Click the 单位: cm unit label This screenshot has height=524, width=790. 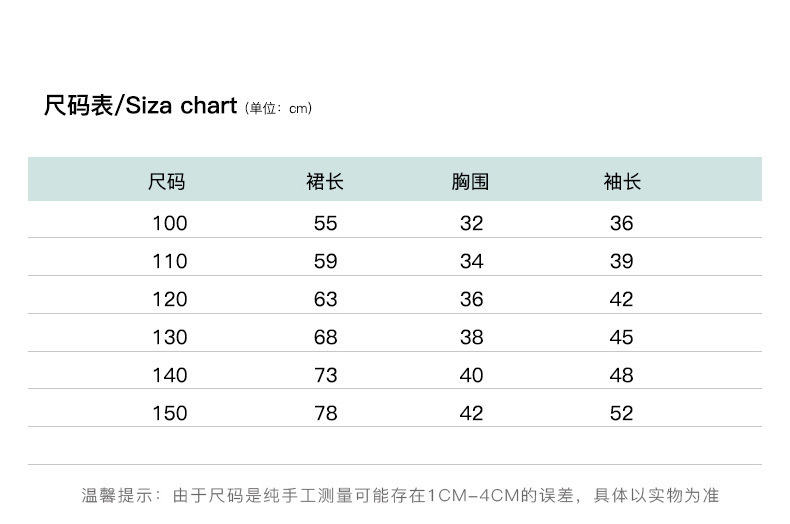click(279, 108)
